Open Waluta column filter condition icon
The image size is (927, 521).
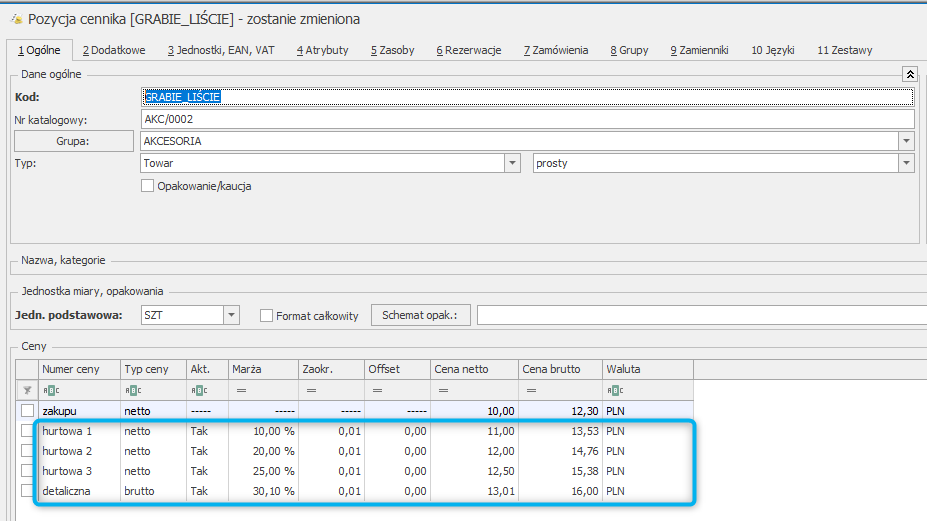615,390
